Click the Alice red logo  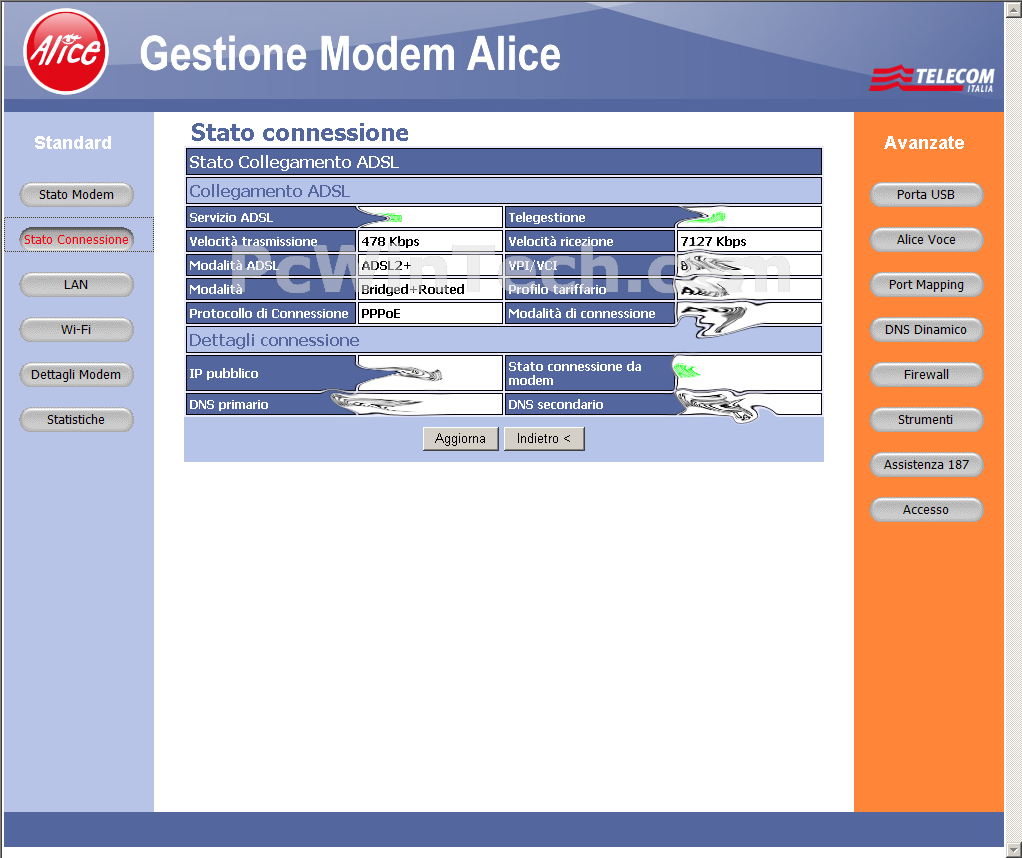[65, 52]
